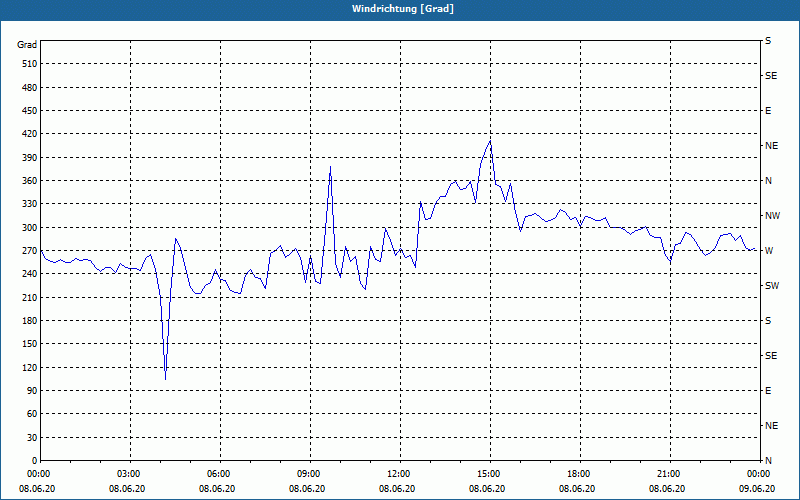
Task: Click the 21:00 time axis label
Action: tap(670, 474)
